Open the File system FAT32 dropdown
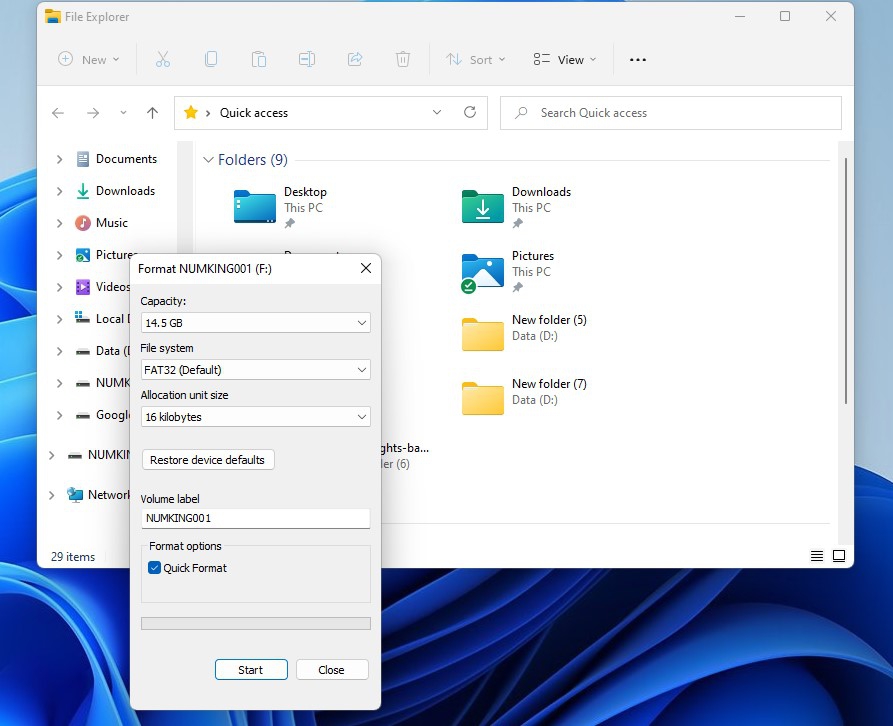This screenshot has width=893, height=726. coord(255,370)
